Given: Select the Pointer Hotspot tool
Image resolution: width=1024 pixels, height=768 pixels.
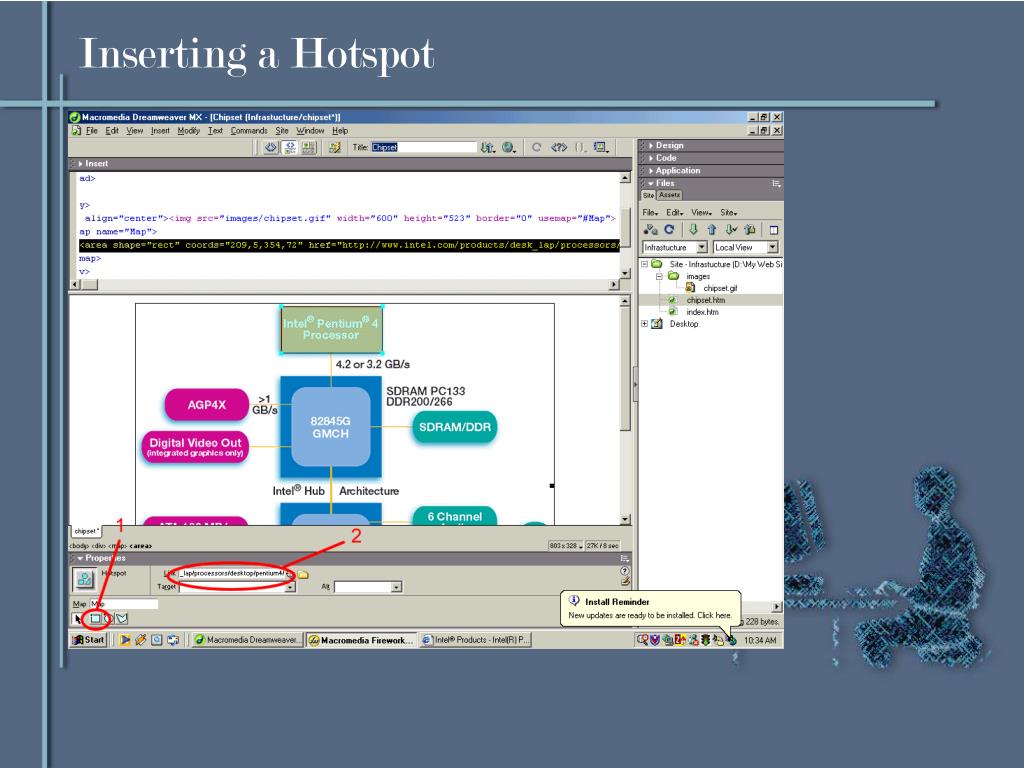Looking at the screenshot, I should 78,618.
